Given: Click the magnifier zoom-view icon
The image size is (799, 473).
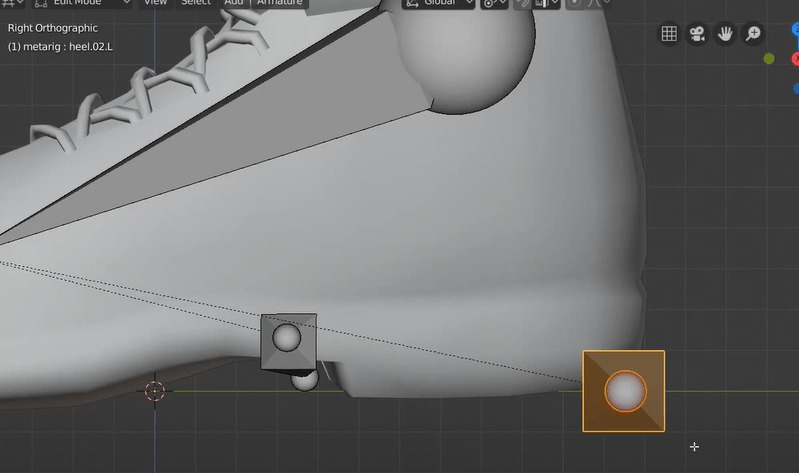Looking at the screenshot, I should [753, 34].
